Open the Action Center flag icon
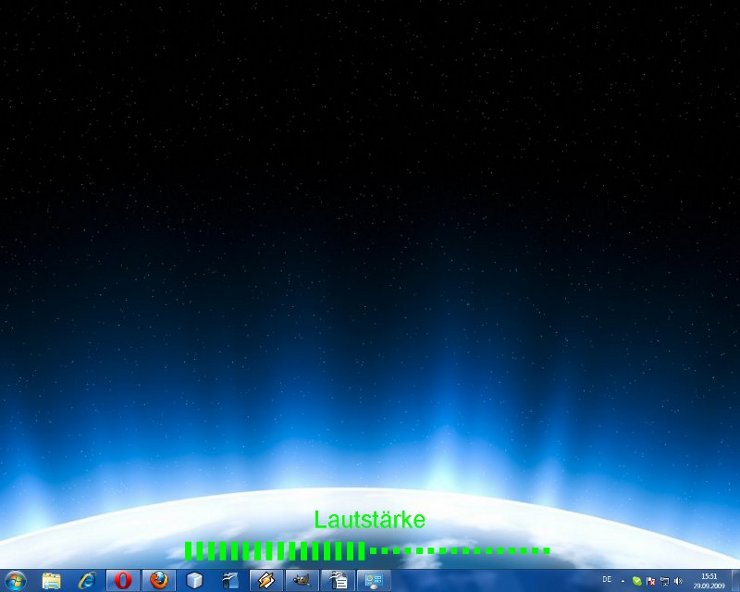 (x=650, y=581)
